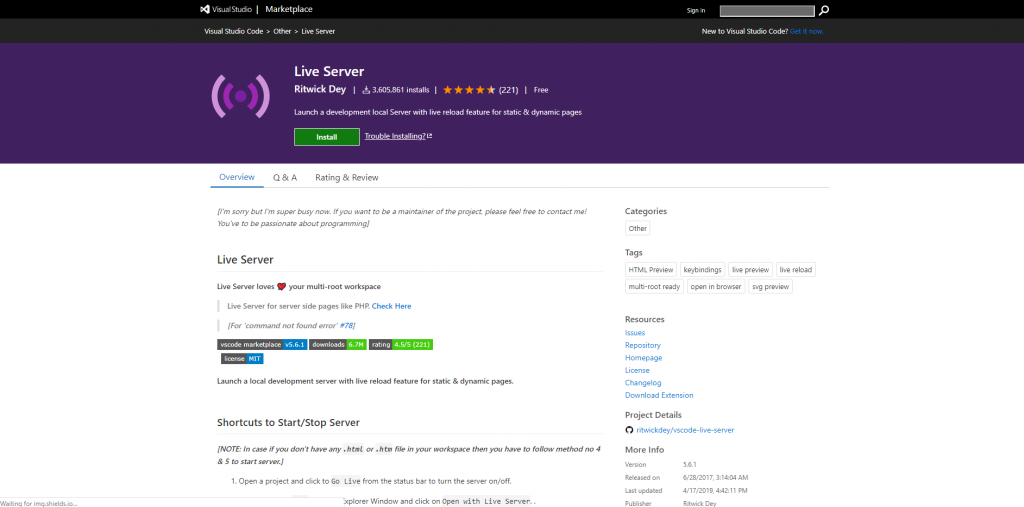Switch to the Rating & Review tab

coord(347,178)
